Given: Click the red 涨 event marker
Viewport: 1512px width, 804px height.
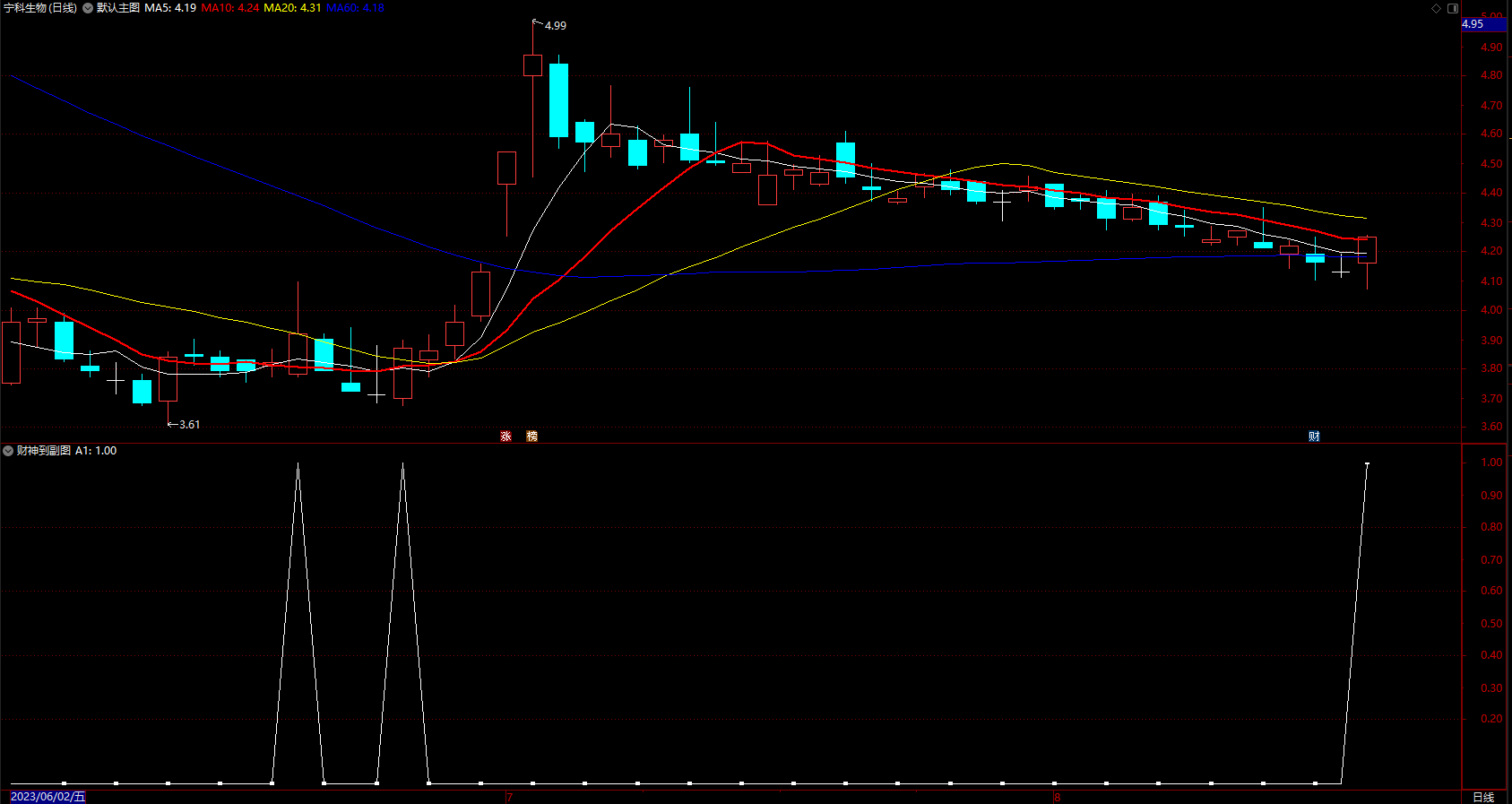Looking at the screenshot, I should click(506, 437).
